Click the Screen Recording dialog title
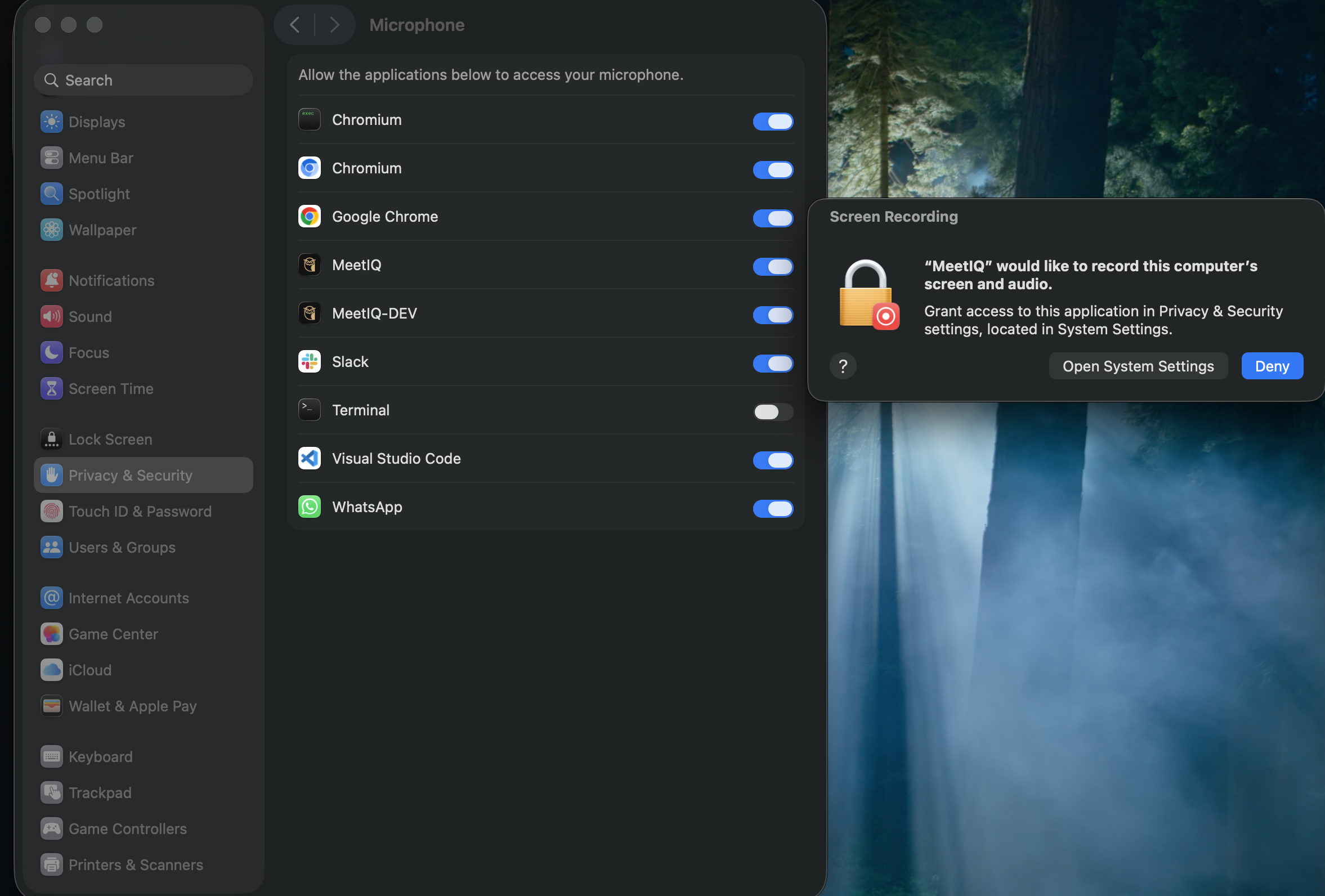The height and width of the screenshot is (896, 1325). (x=893, y=216)
